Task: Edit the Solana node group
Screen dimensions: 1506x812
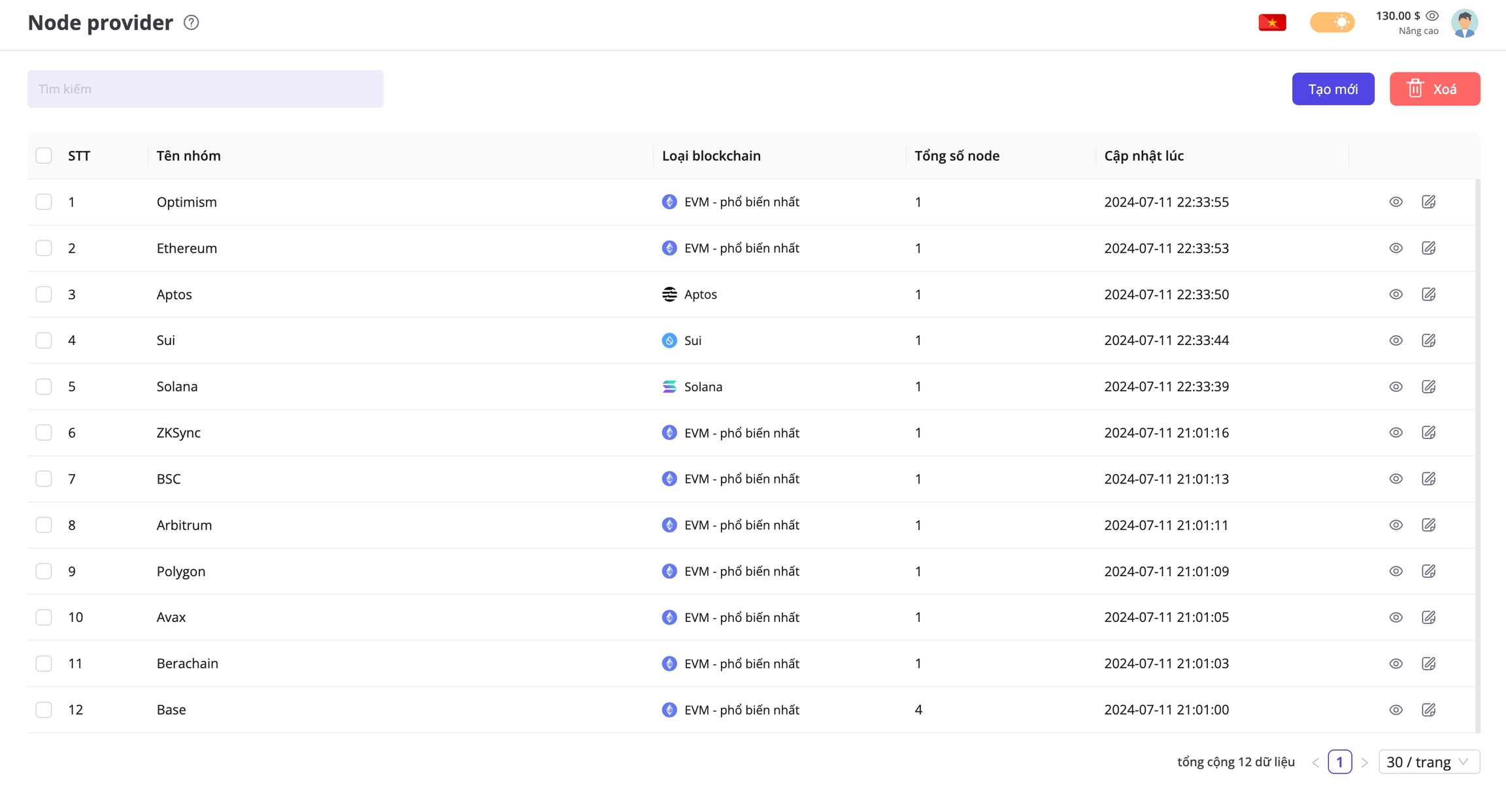Action: (x=1429, y=387)
